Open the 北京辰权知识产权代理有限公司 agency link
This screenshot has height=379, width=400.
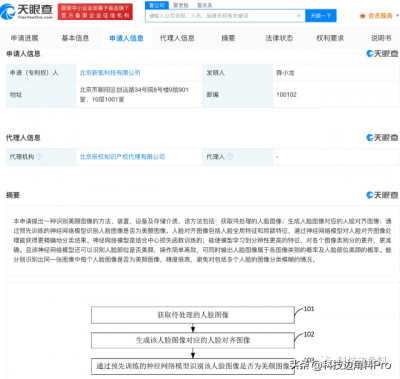(x=122, y=157)
